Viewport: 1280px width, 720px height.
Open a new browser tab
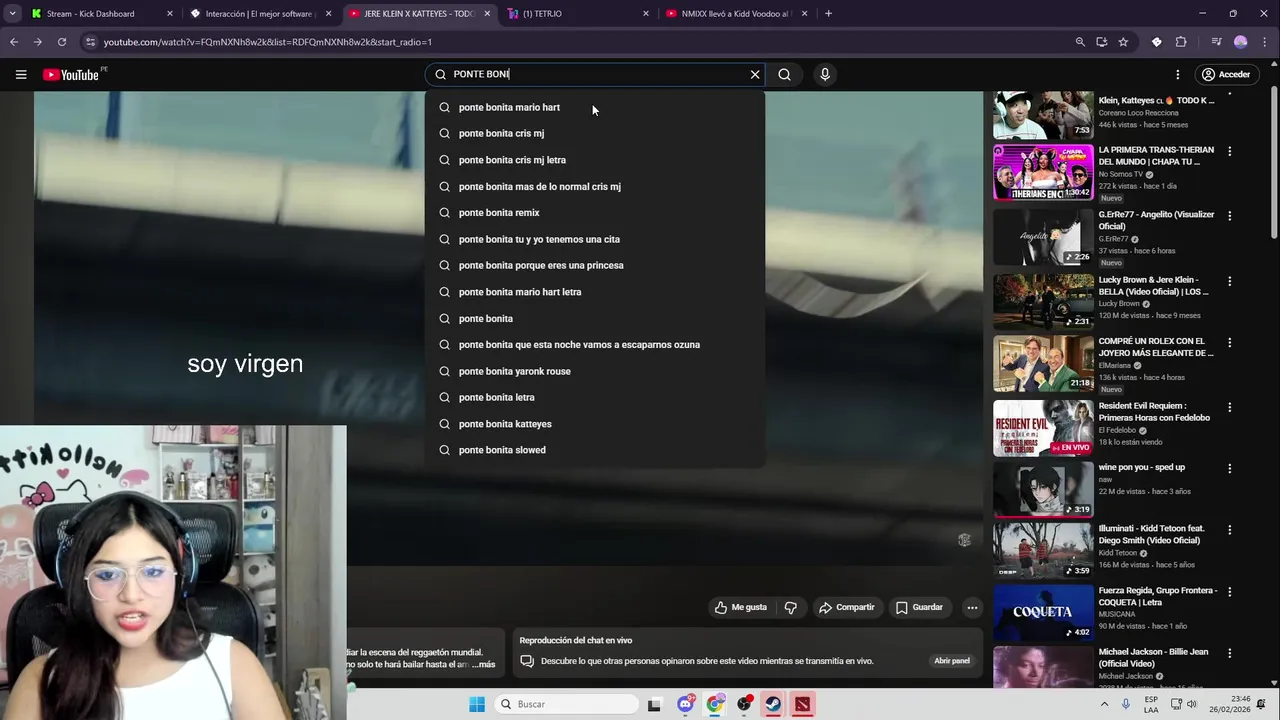click(x=828, y=14)
